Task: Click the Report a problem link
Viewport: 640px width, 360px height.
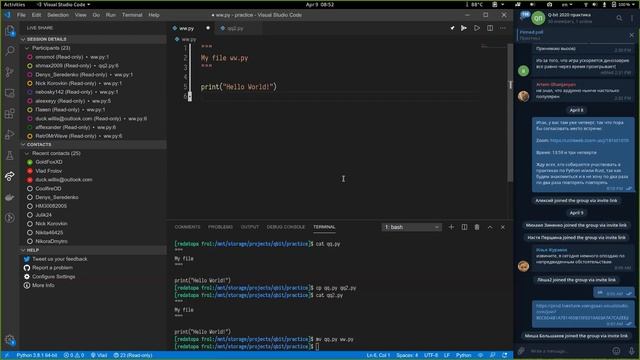Action: [52, 268]
